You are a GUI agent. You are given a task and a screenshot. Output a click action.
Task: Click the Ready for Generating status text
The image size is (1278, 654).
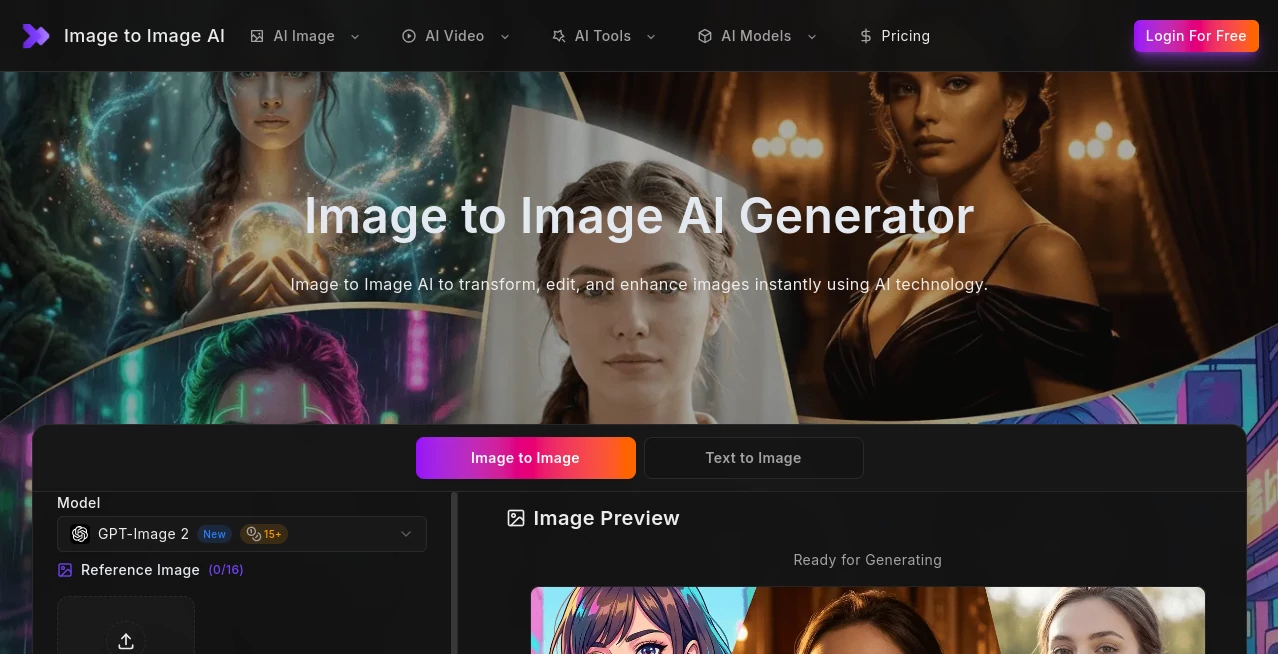[x=867, y=560]
